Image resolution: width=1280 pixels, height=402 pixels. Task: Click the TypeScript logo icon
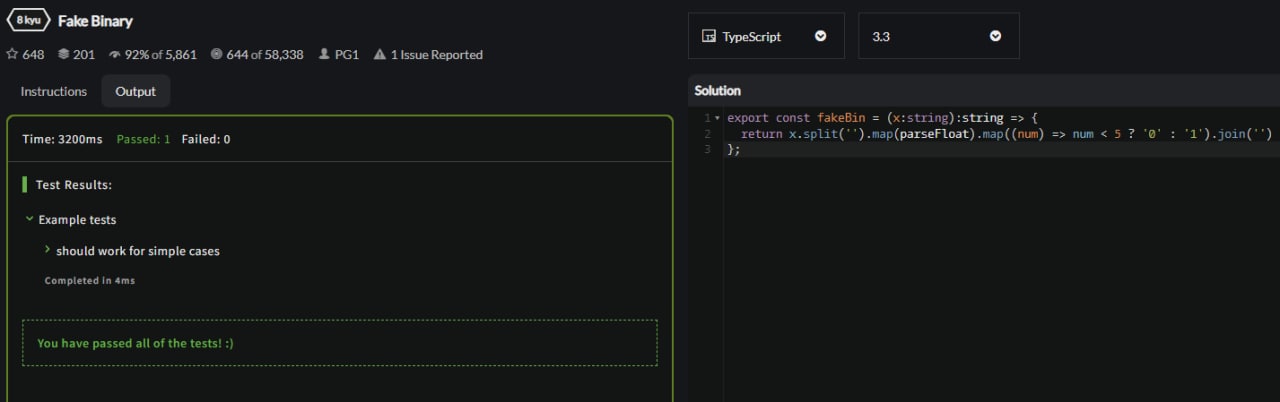pyautogui.click(x=709, y=36)
